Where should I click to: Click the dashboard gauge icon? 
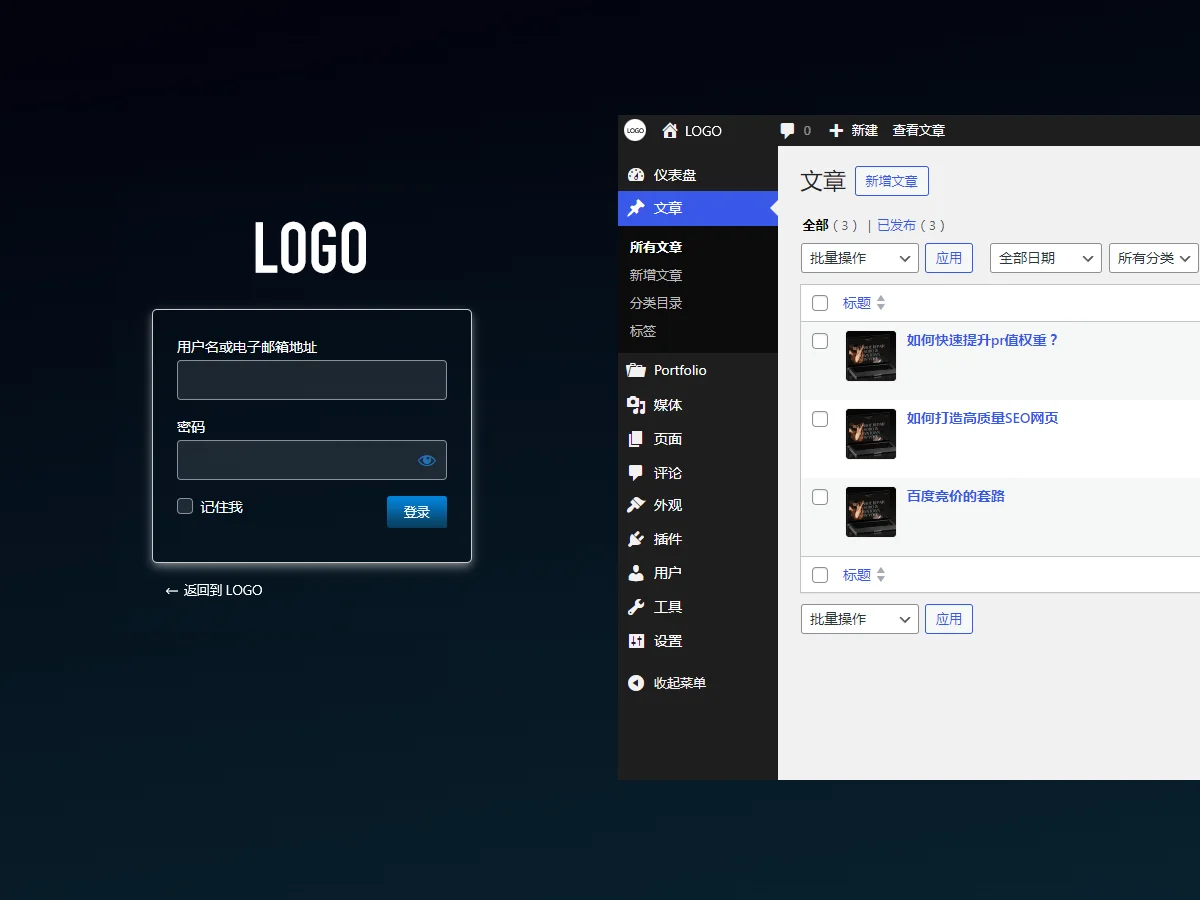point(636,175)
